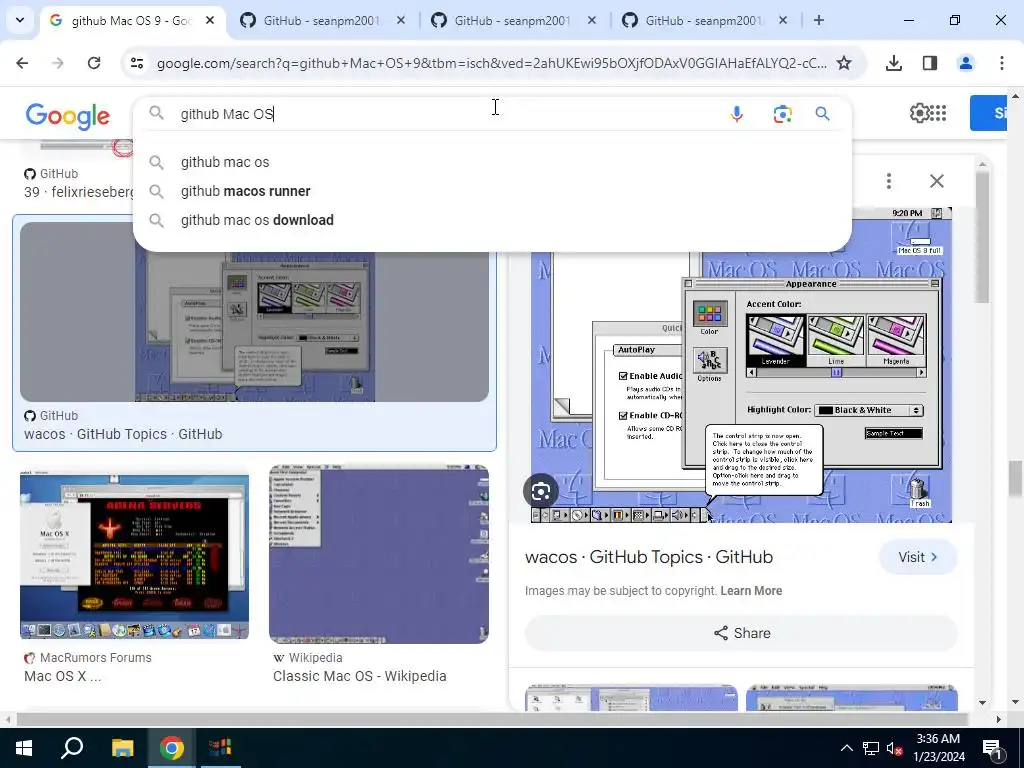Open the Learn More link

(751, 591)
